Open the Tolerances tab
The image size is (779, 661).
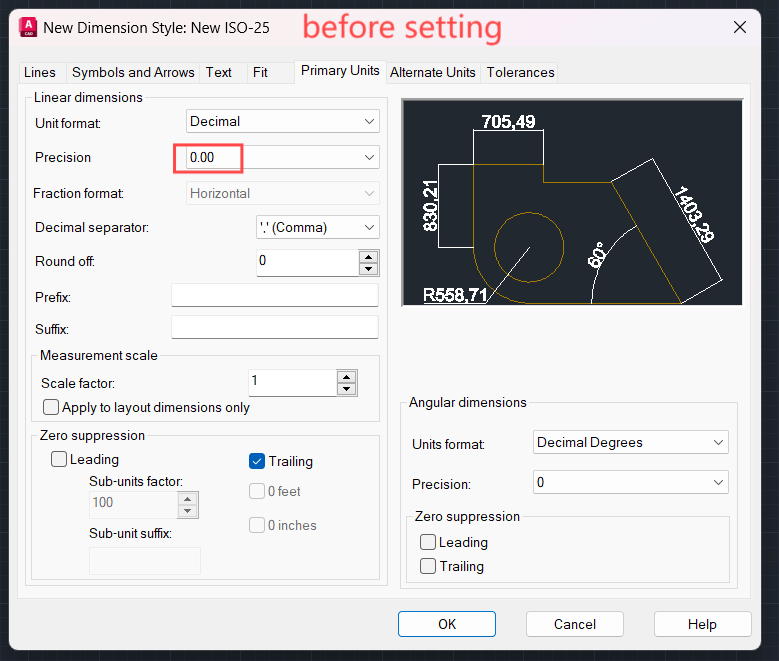click(x=520, y=72)
